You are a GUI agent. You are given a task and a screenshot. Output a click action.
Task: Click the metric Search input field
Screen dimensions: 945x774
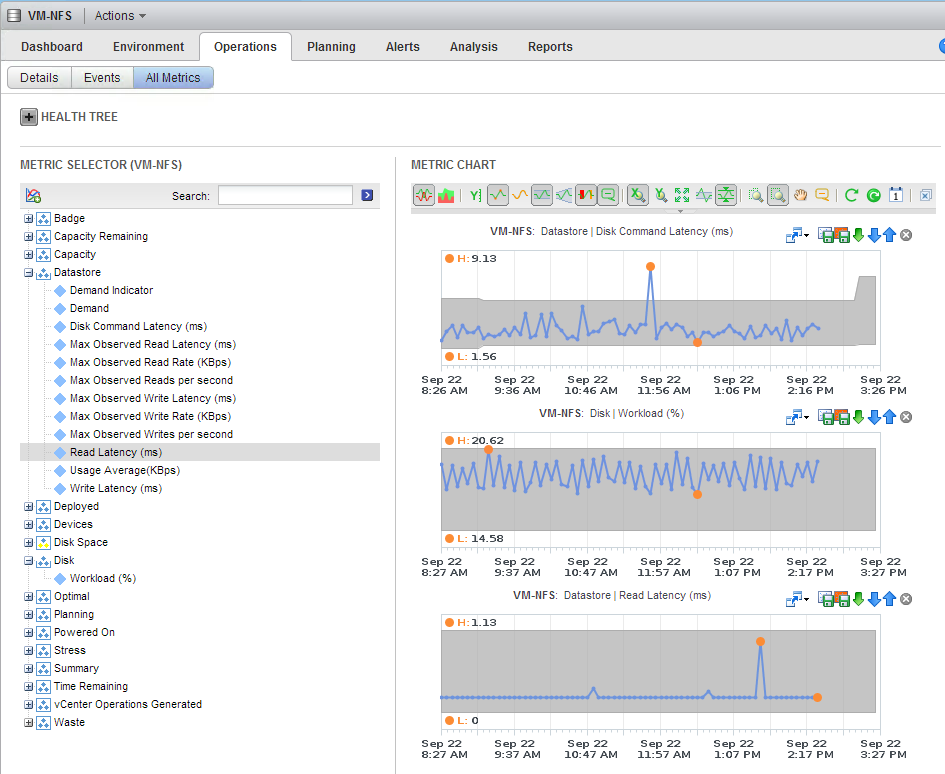click(x=285, y=196)
